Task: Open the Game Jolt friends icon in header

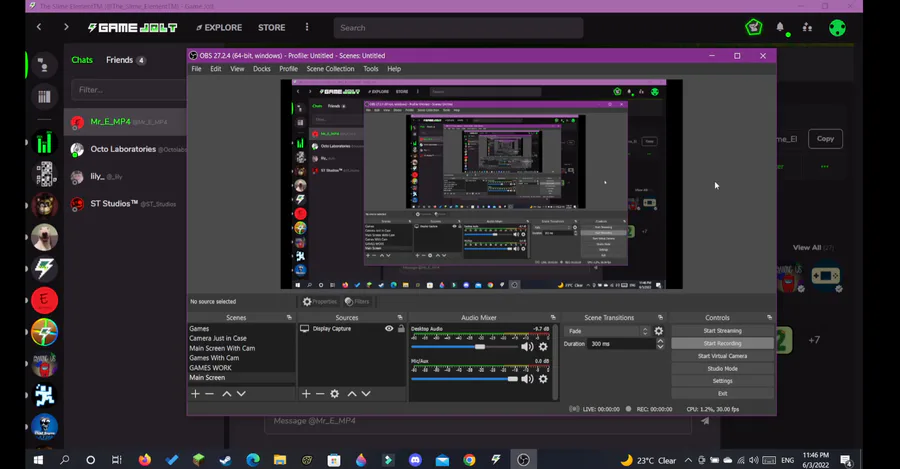Action: (x=807, y=27)
